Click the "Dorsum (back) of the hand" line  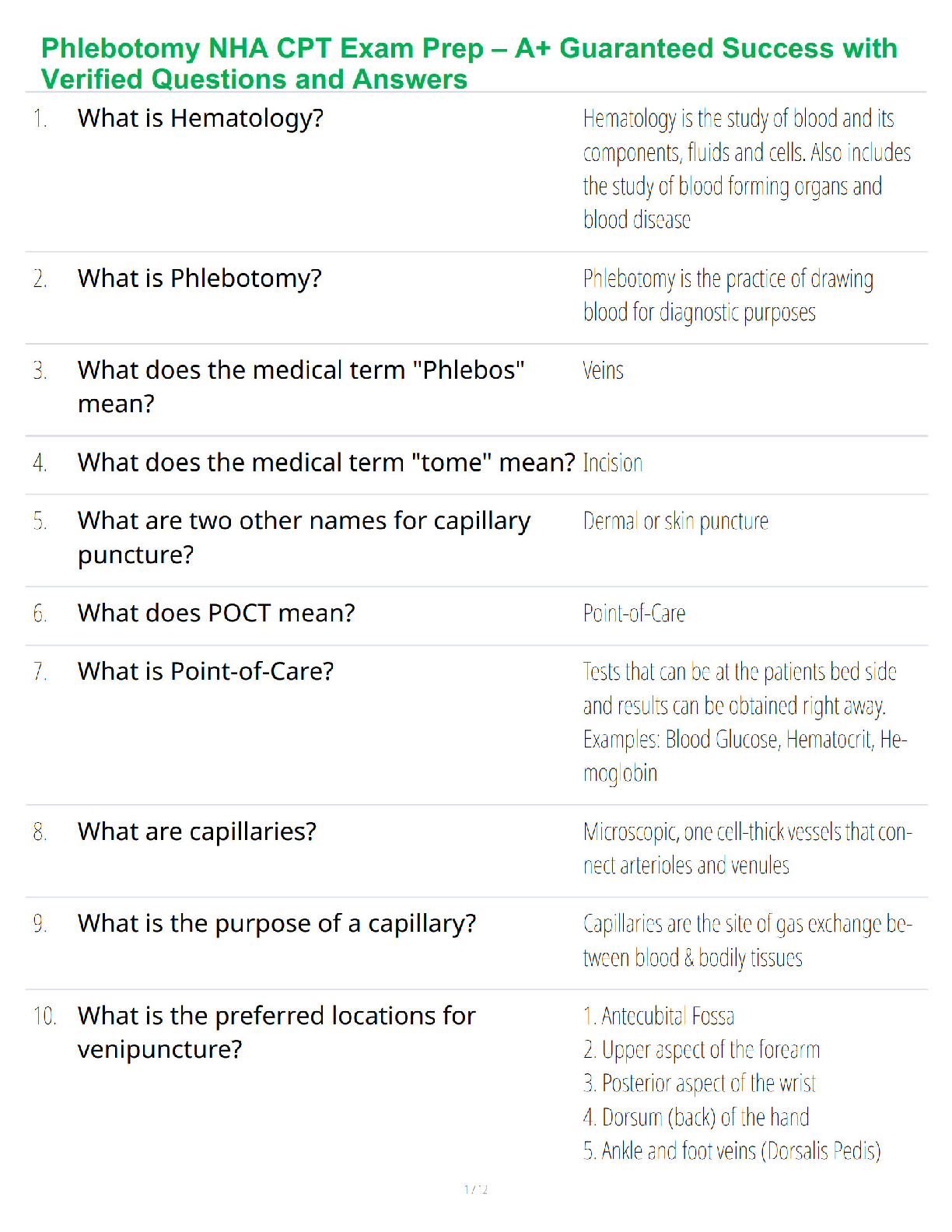pos(696,1118)
